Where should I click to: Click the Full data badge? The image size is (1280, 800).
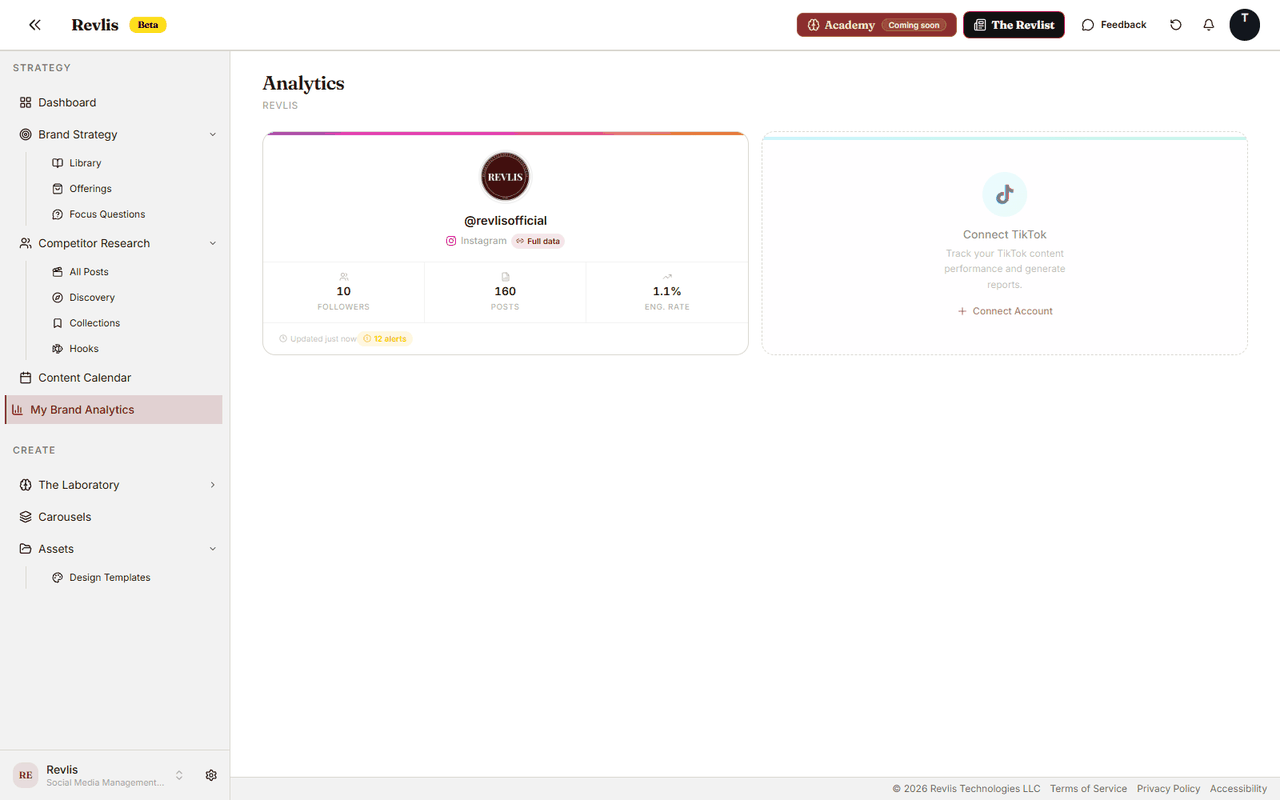click(538, 241)
